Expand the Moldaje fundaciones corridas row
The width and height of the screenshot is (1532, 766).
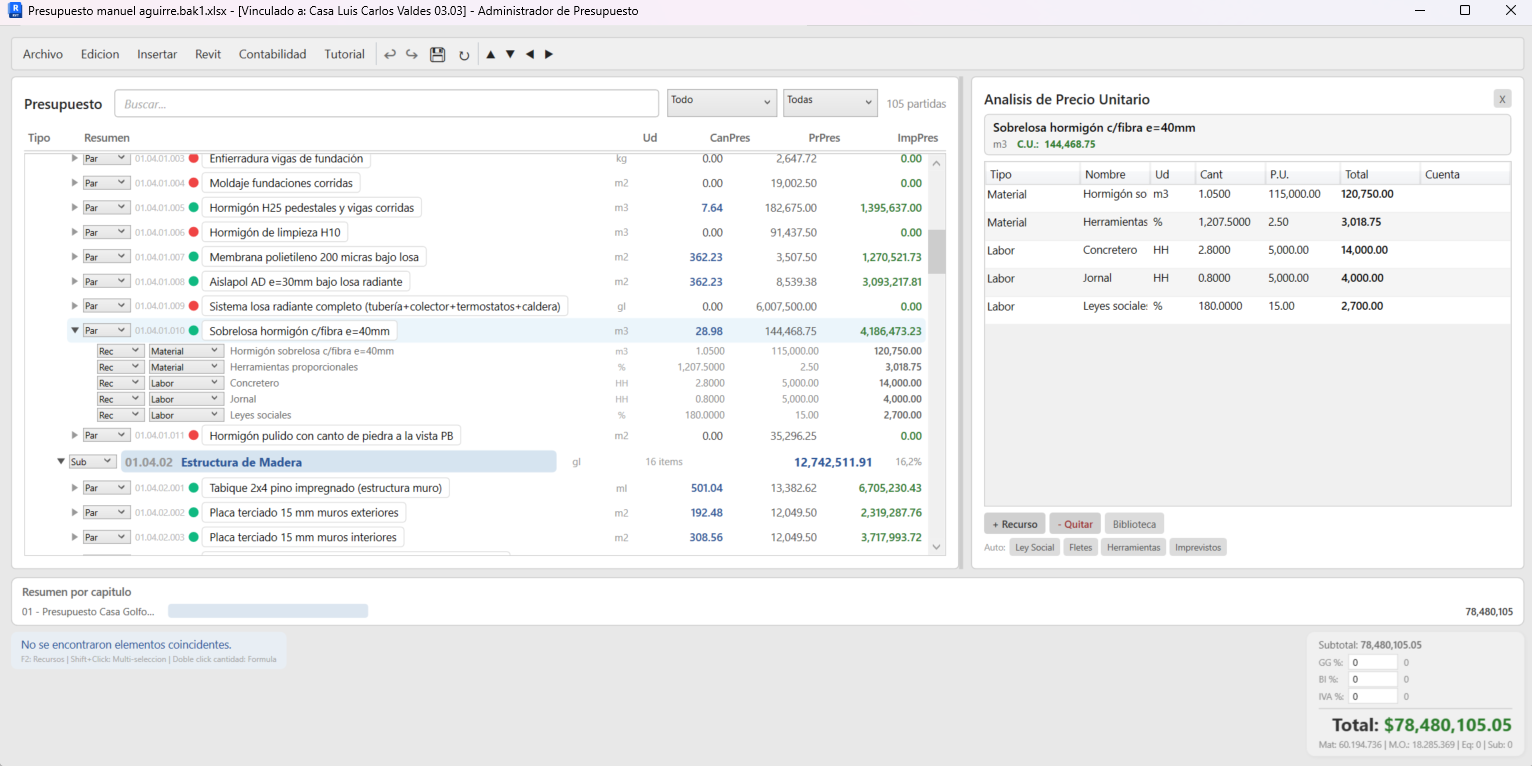[74, 183]
